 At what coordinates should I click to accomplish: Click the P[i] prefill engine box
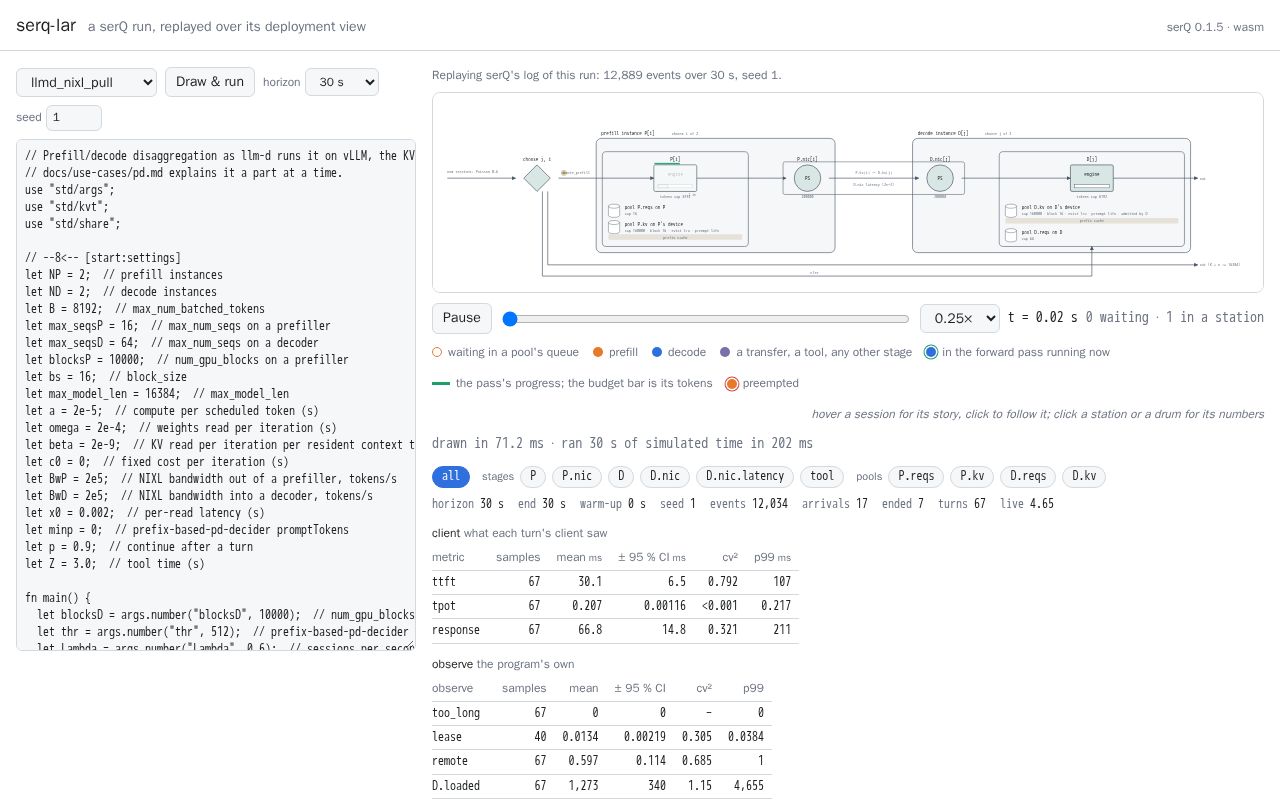pos(675,177)
